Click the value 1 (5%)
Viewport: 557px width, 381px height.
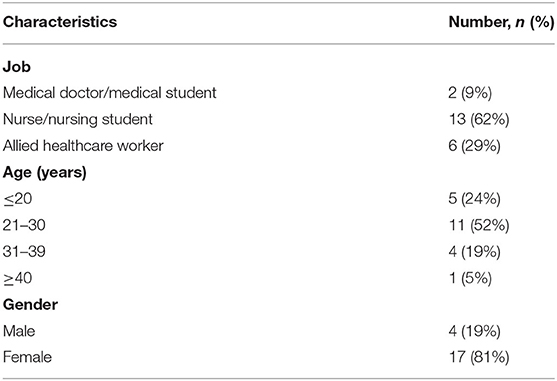click(470, 278)
